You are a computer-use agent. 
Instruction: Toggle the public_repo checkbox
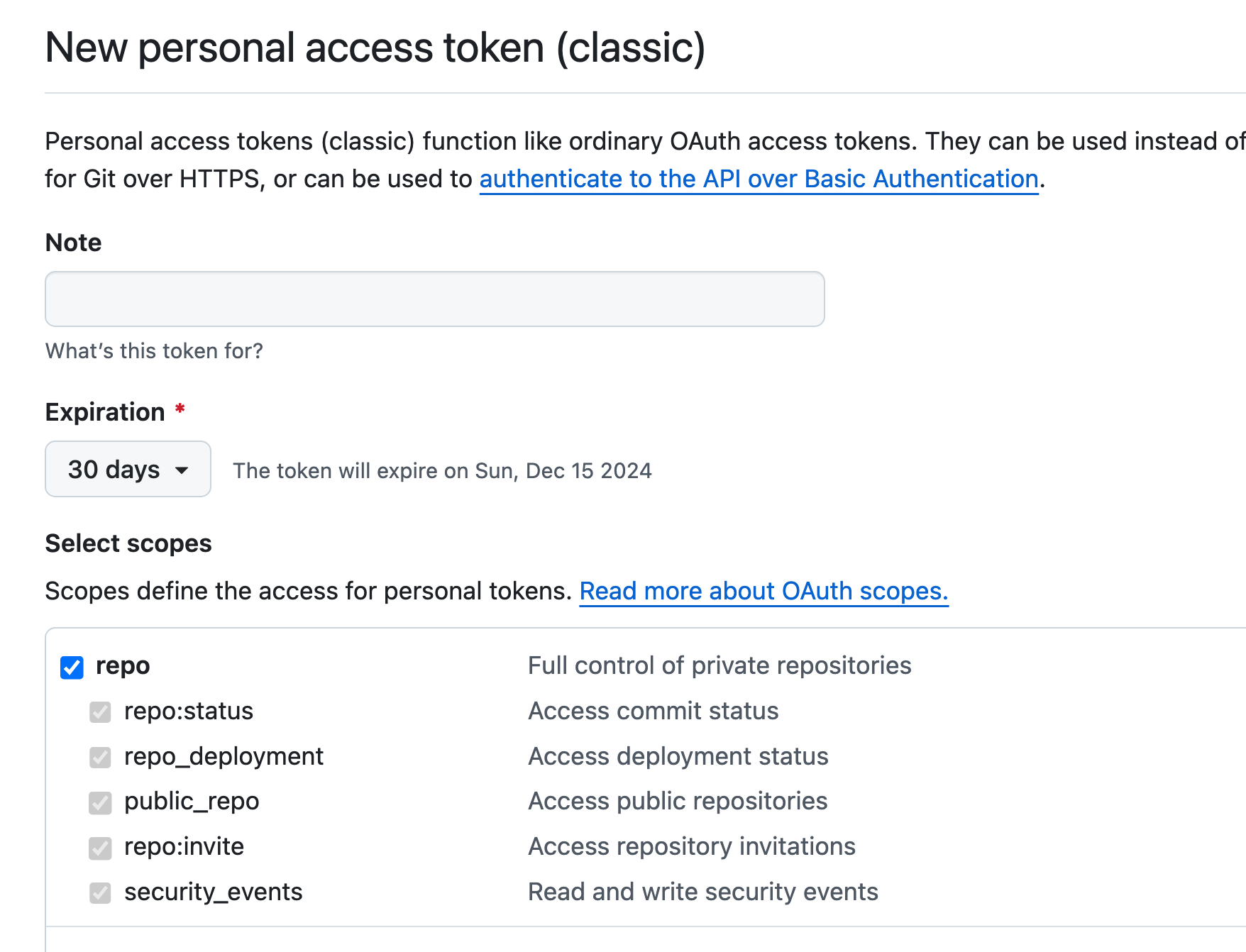tap(100, 802)
